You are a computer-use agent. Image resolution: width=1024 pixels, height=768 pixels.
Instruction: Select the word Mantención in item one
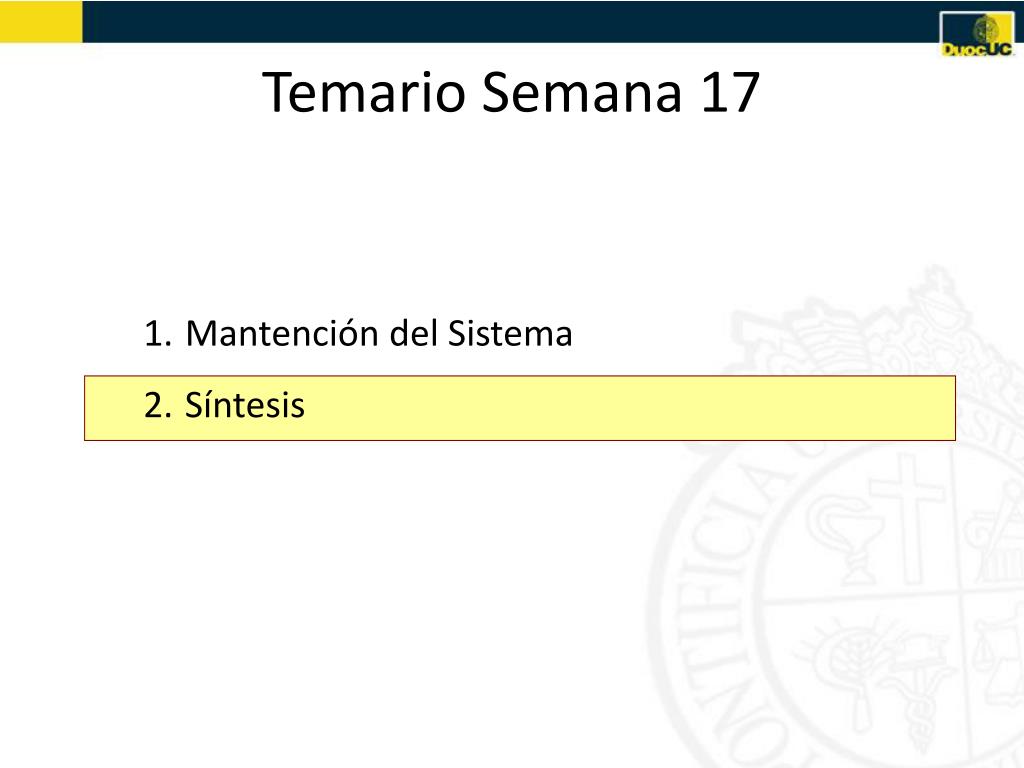click(x=281, y=332)
